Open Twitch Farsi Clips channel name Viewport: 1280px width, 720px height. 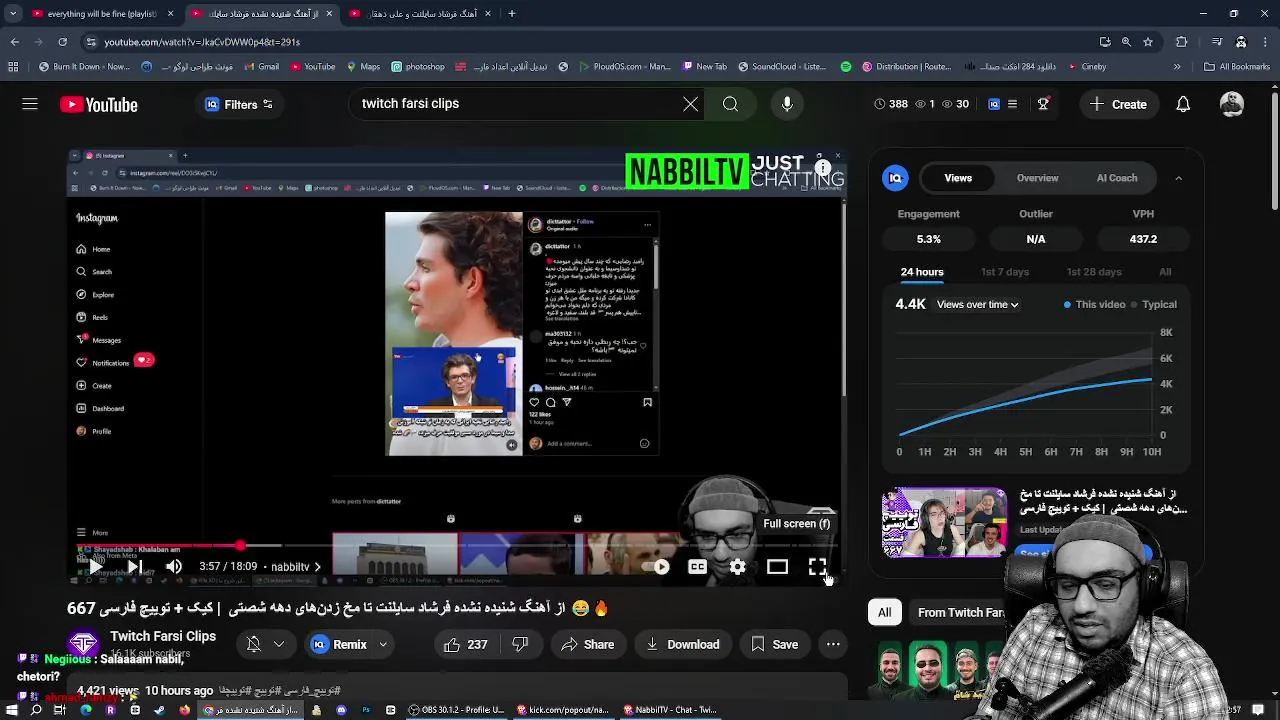pyautogui.click(x=163, y=636)
